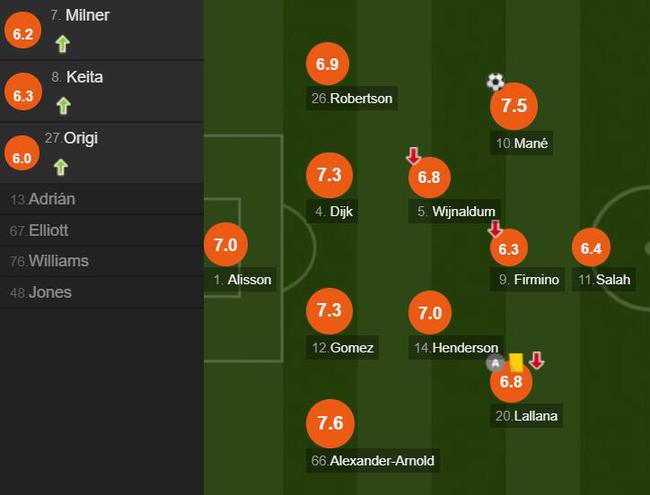Screen dimensions: 650x495
Task: Click the green substituted-on arrow under Milner
Action: point(62,43)
